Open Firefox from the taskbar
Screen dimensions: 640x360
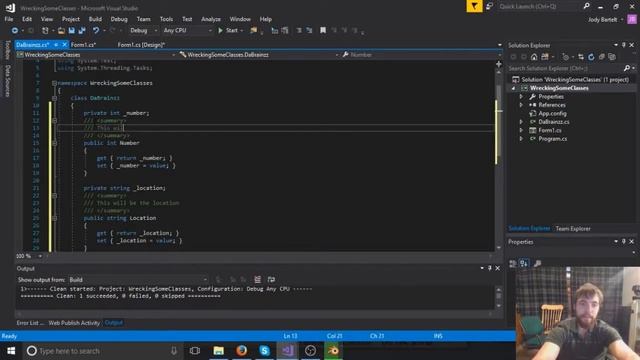(x=241, y=351)
